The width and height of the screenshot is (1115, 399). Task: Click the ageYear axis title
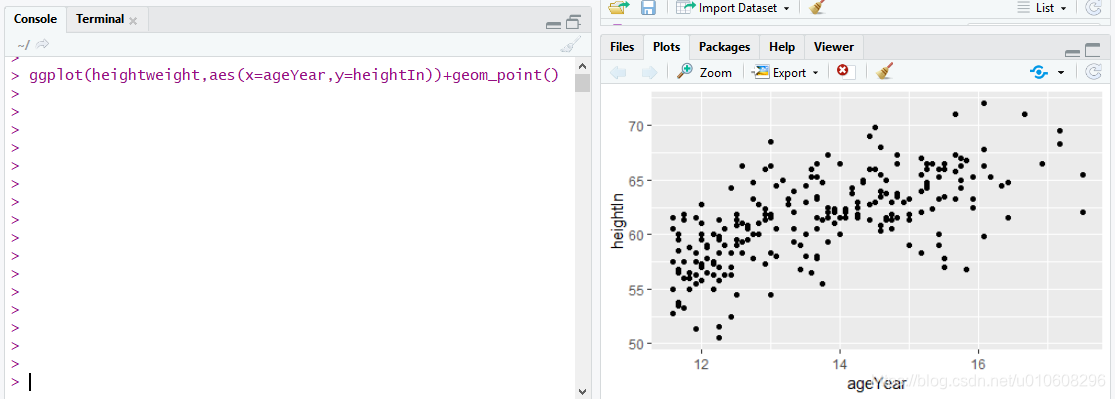[x=876, y=385]
